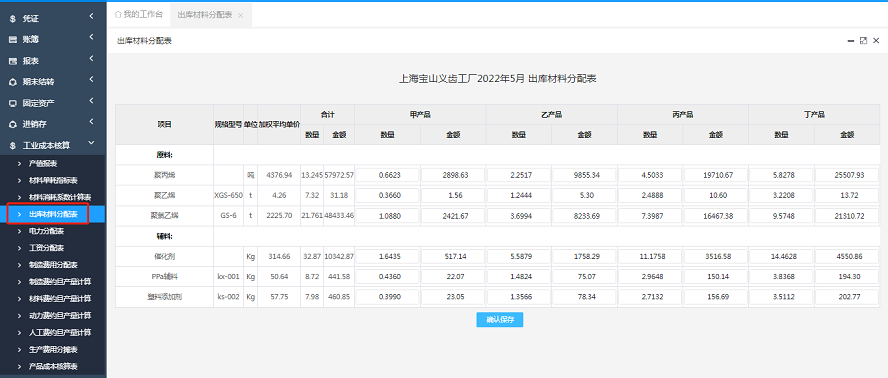Edit 甲产品 quantity 0.6623 field
Screen dimensions: 888x378
[387, 175]
